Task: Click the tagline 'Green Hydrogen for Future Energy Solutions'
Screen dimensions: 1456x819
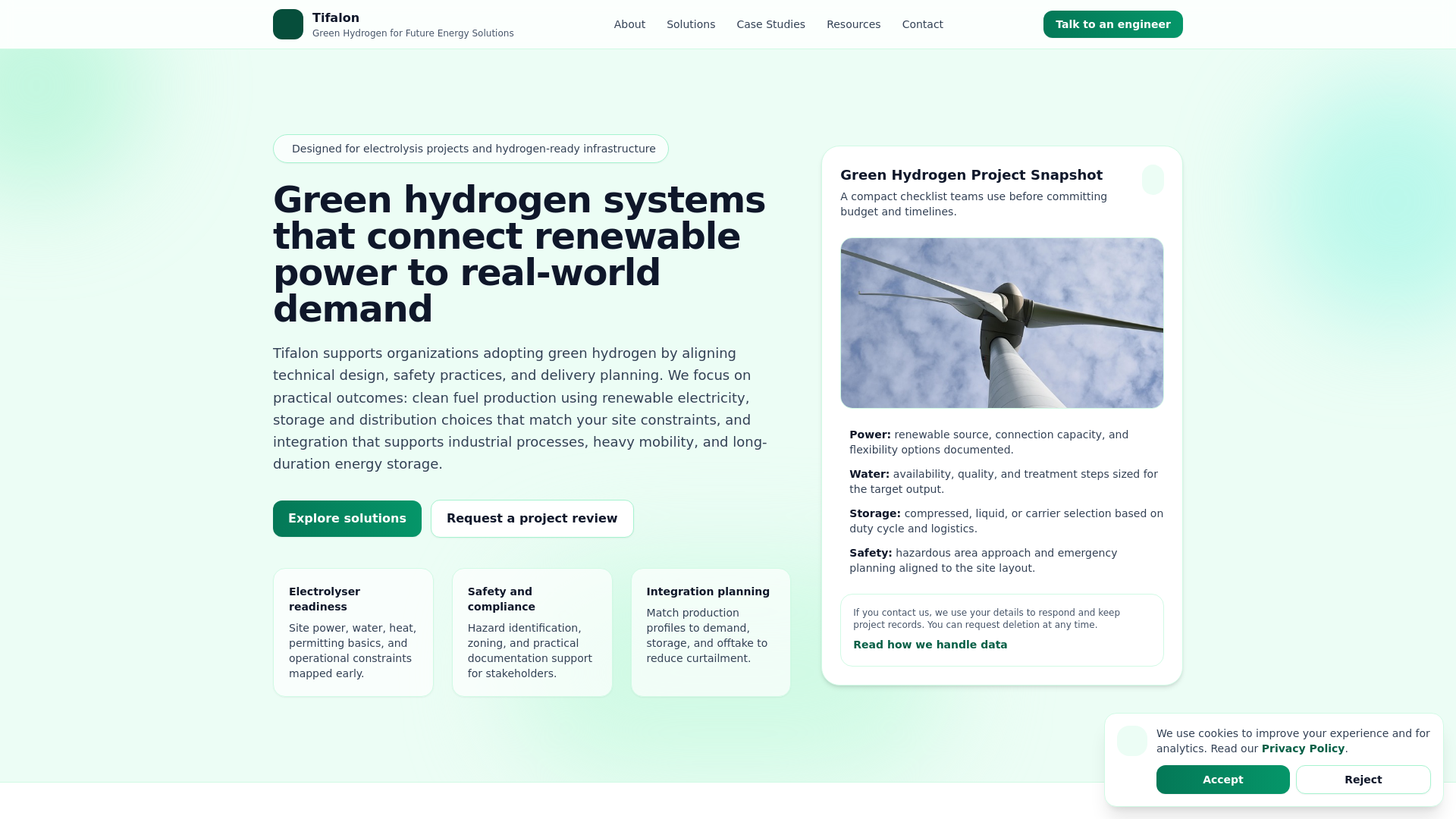Action: pos(413,33)
